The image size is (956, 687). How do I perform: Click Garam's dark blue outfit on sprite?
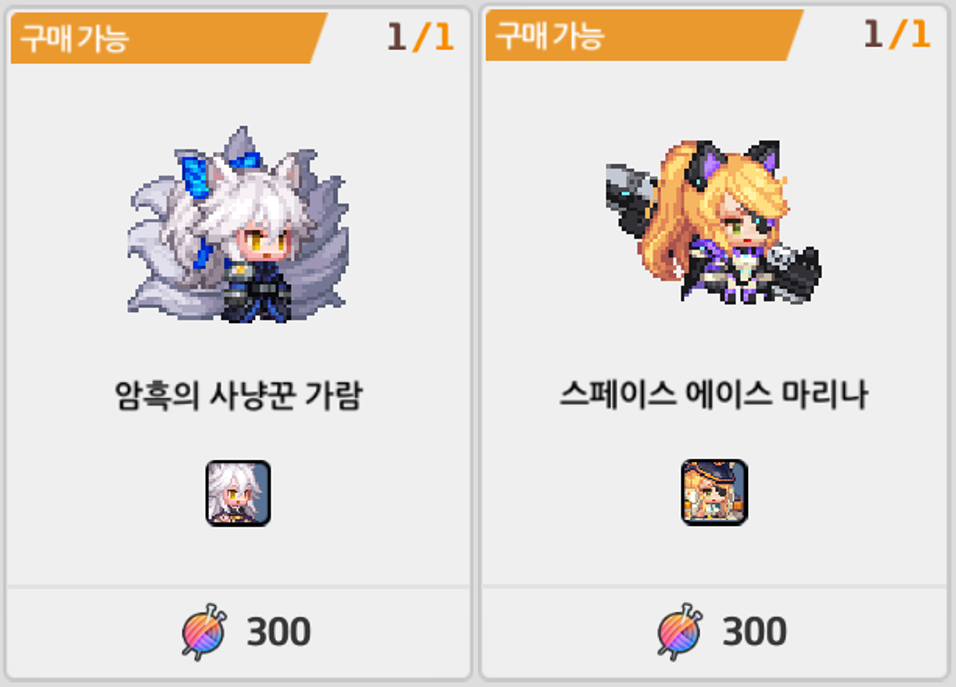click(x=256, y=291)
